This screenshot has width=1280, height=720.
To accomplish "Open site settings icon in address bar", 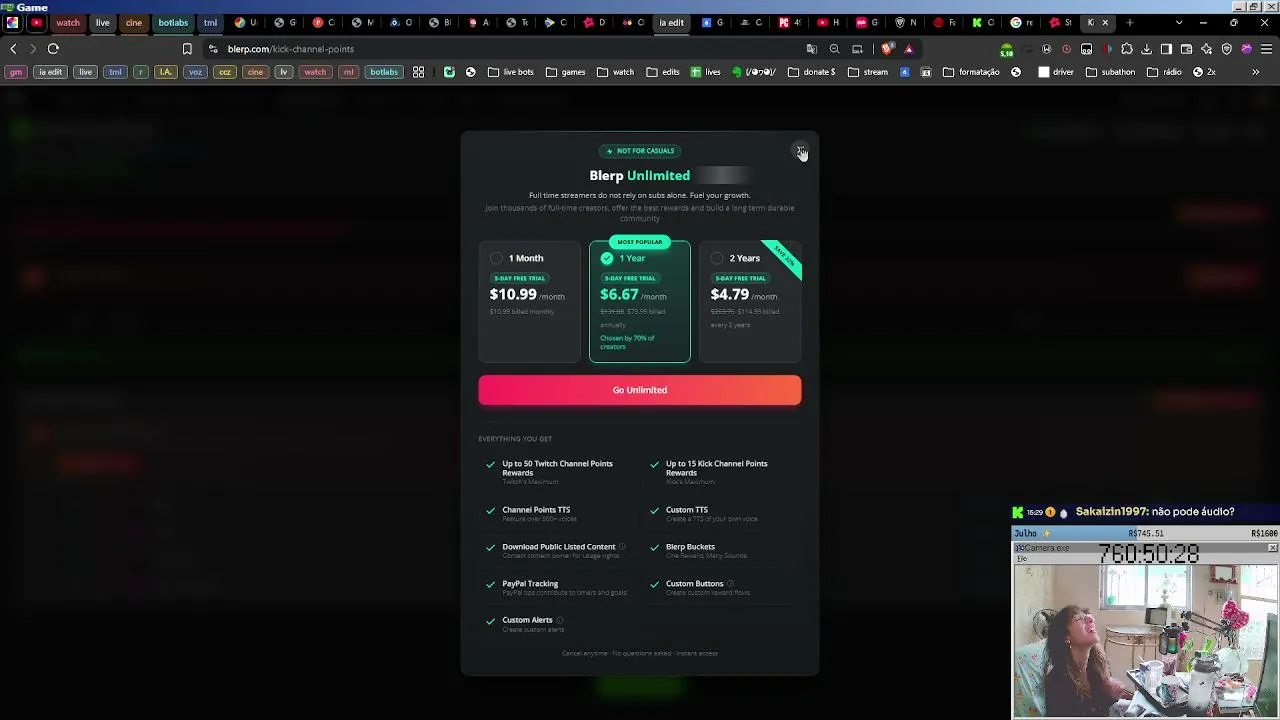I will point(213,49).
